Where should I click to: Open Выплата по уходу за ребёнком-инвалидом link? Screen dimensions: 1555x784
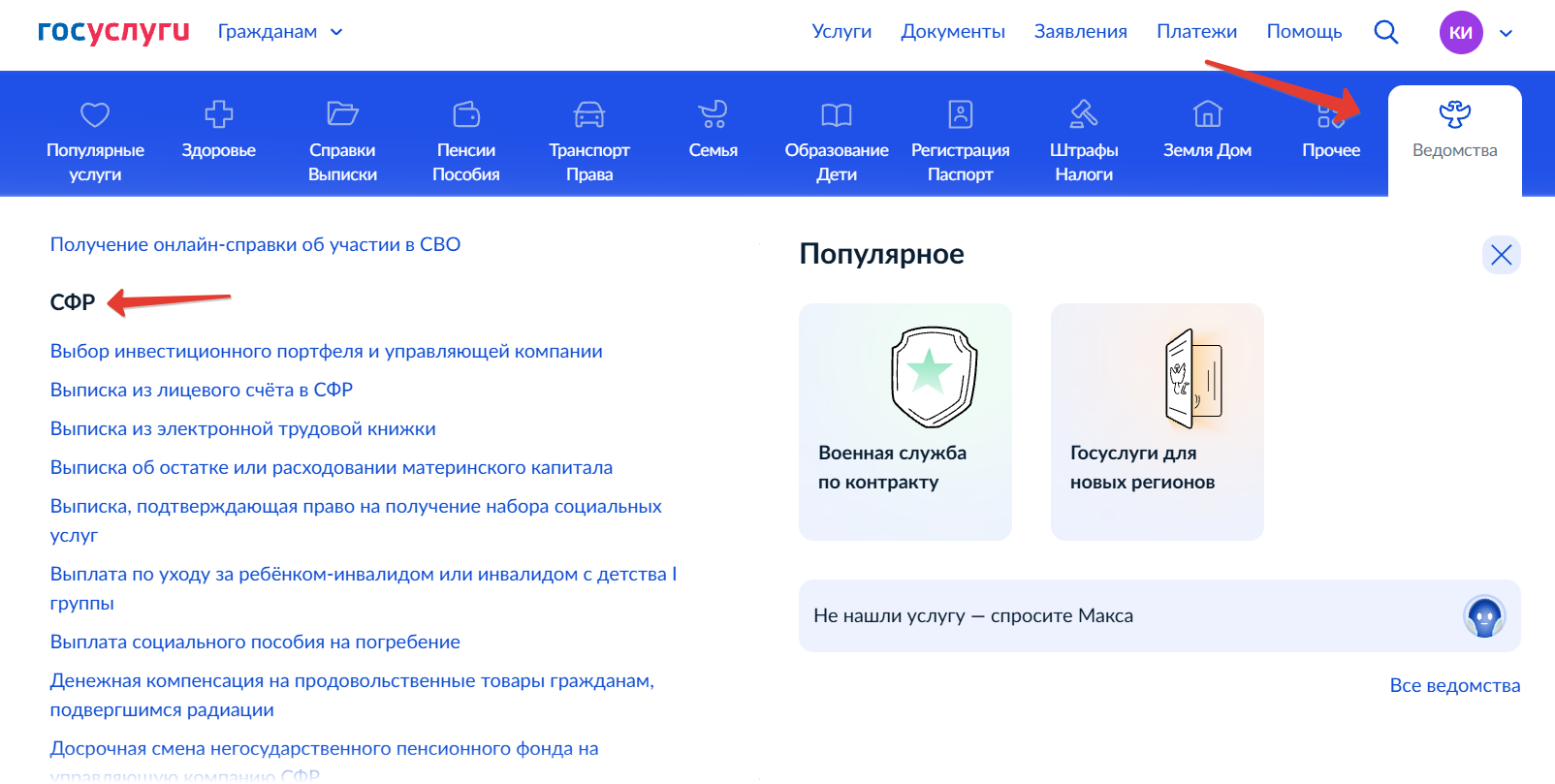[x=364, y=588]
